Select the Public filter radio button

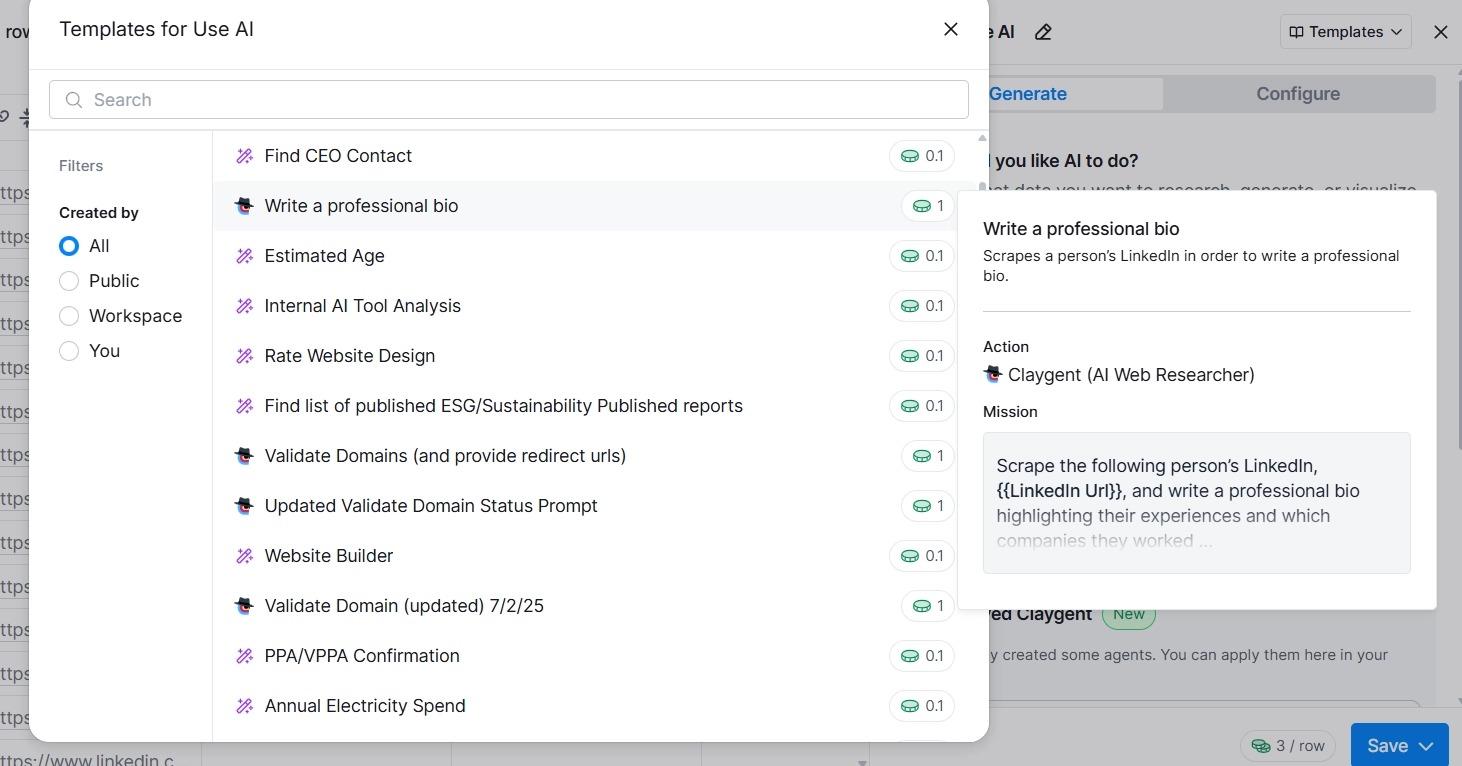(69, 281)
